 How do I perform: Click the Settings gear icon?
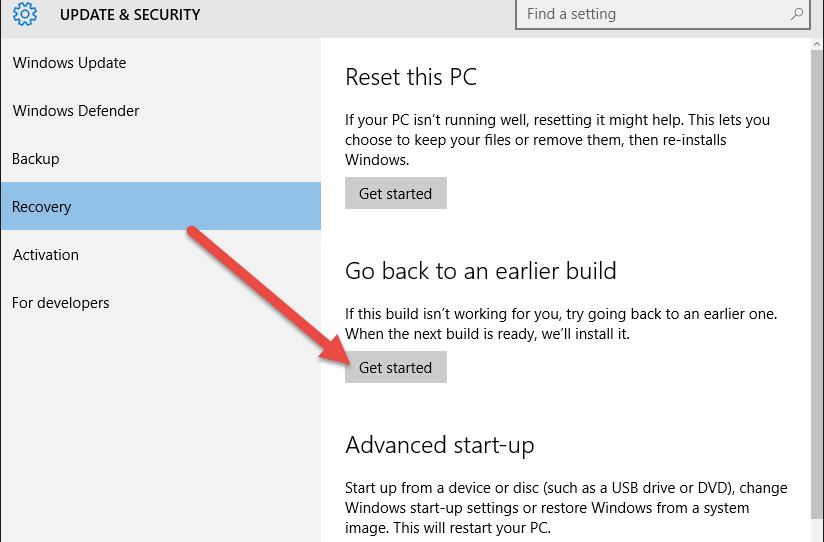tap(25, 14)
